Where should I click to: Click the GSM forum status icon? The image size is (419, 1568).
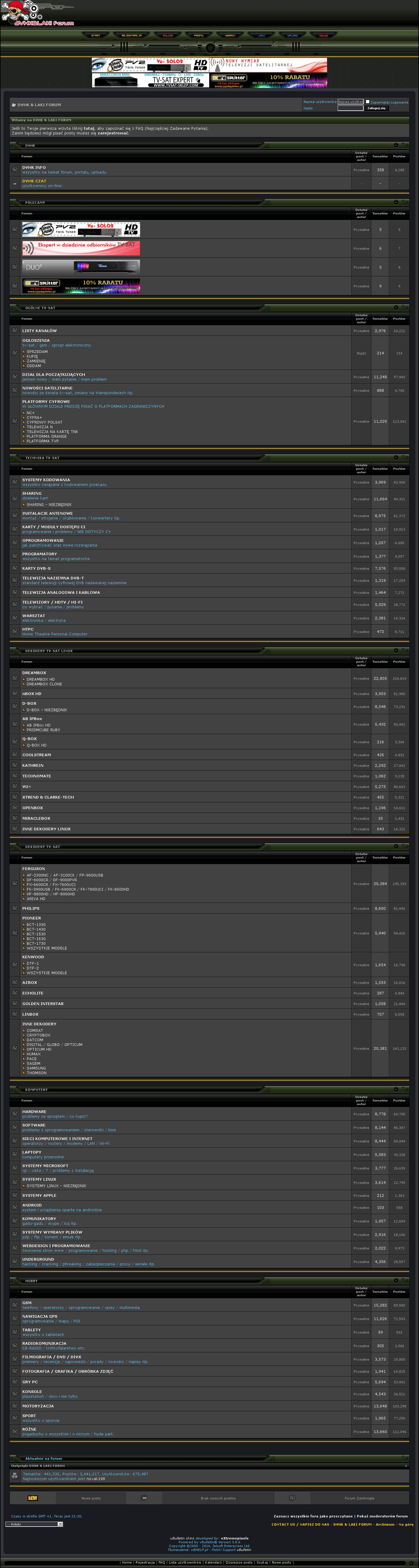coord(15,1305)
